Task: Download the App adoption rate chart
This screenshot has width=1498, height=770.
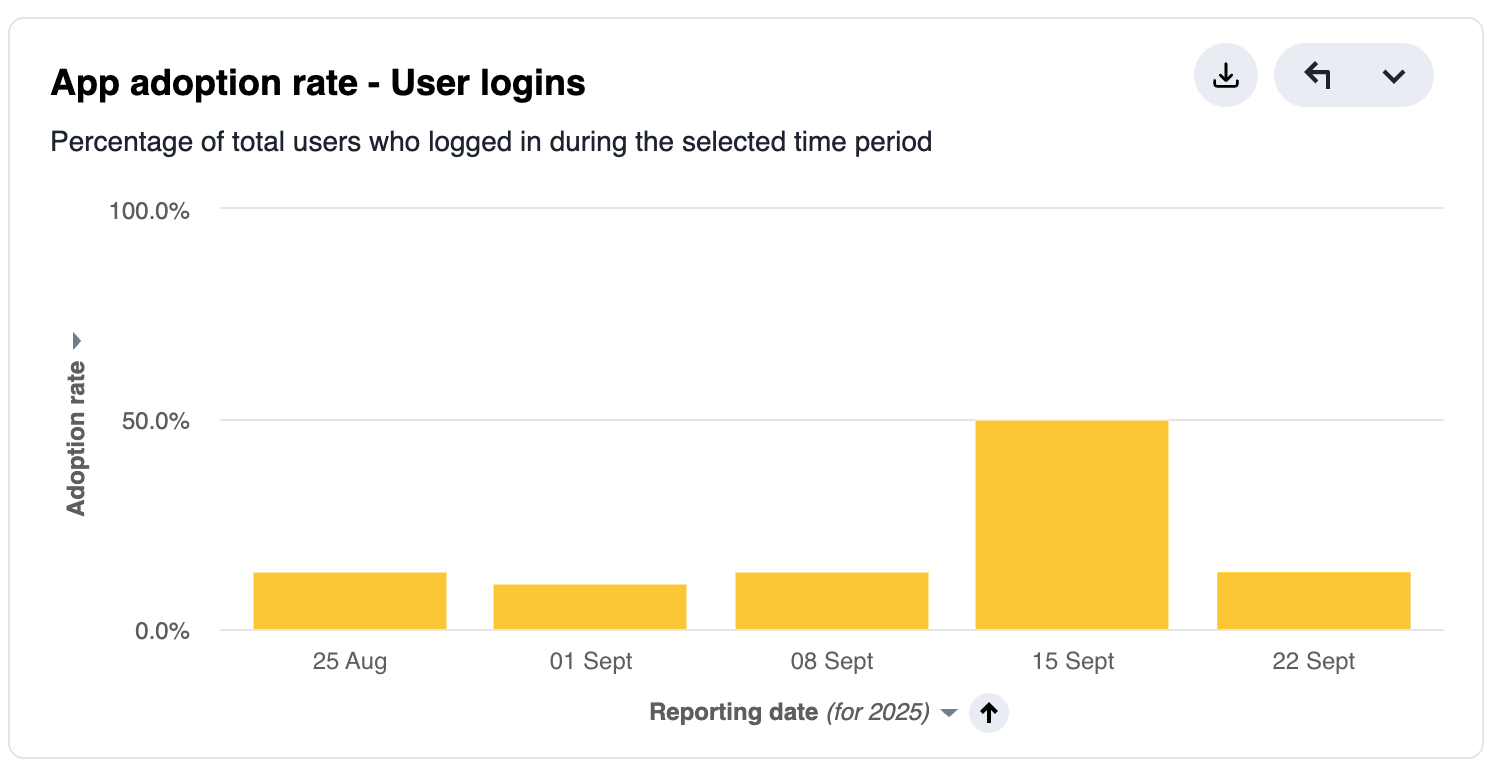Action: click(x=1225, y=75)
